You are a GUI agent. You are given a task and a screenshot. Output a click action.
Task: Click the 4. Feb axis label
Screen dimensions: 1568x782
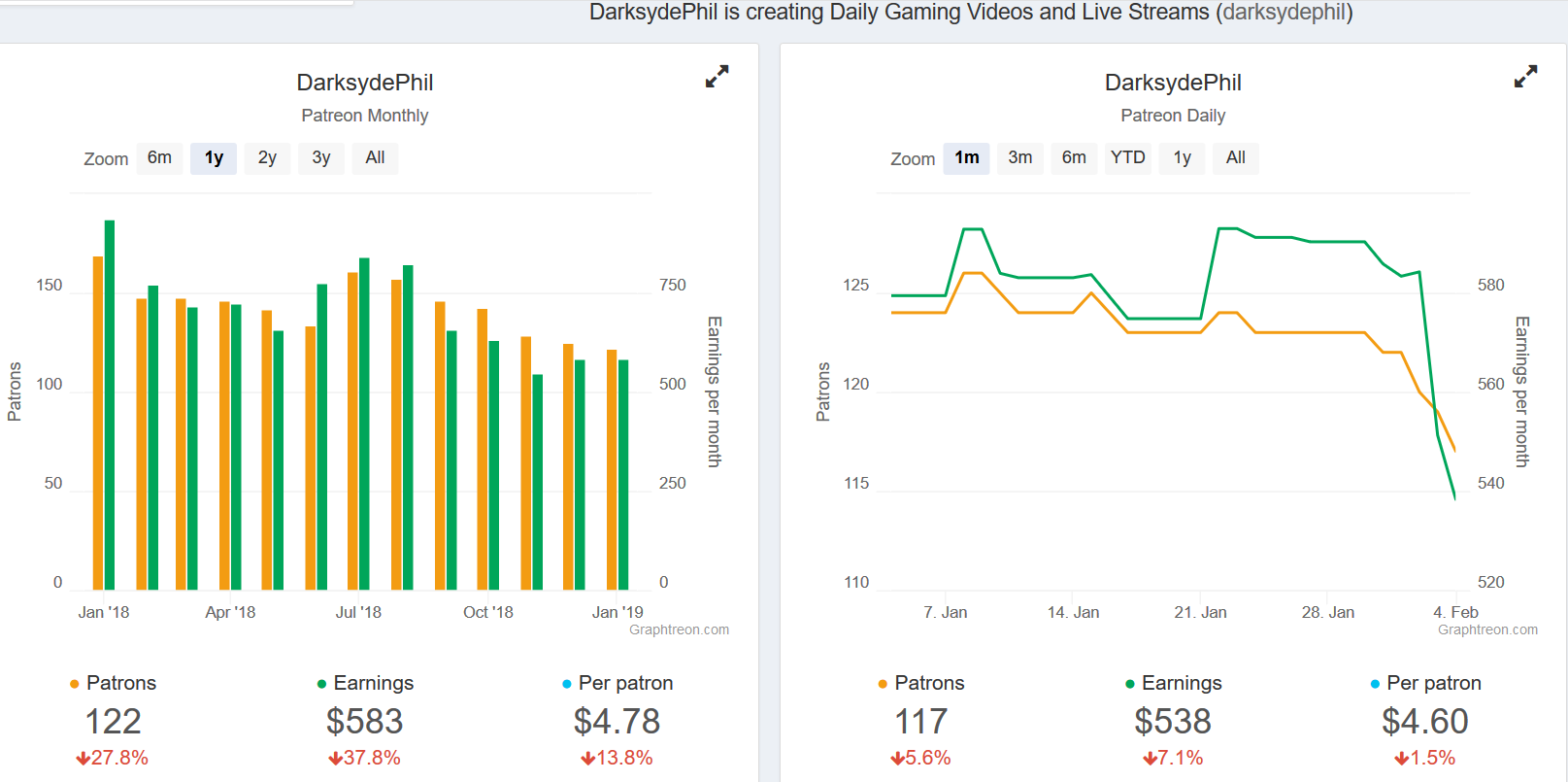(1455, 612)
